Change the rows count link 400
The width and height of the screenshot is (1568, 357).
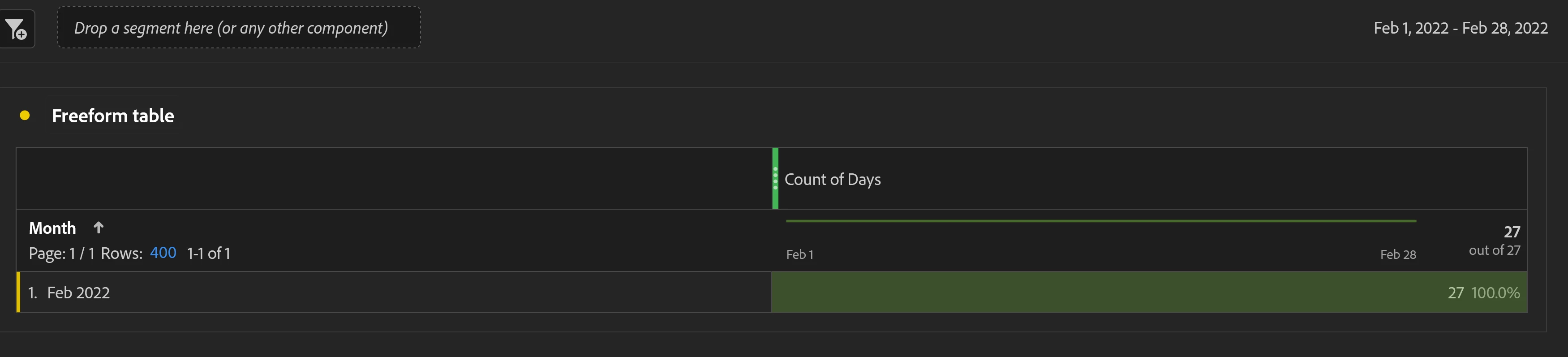pyautogui.click(x=163, y=253)
